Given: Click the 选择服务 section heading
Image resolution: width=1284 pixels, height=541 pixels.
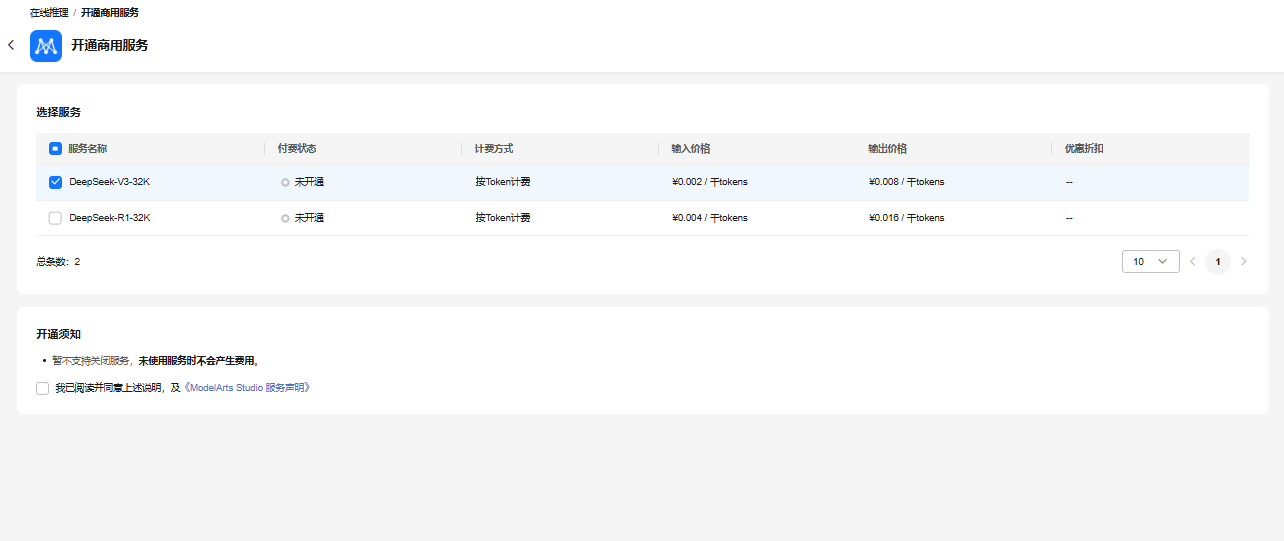Looking at the screenshot, I should [58, 112].
